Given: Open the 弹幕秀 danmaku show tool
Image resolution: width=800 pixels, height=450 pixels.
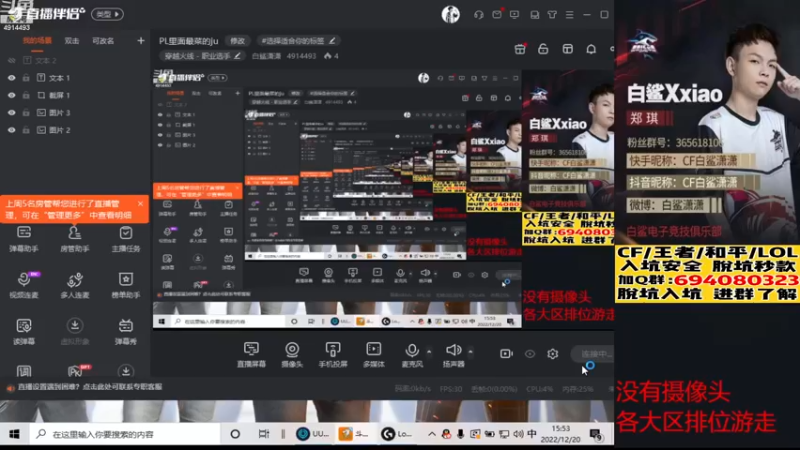Looking at the screenshot, I should tap(126, 331).
